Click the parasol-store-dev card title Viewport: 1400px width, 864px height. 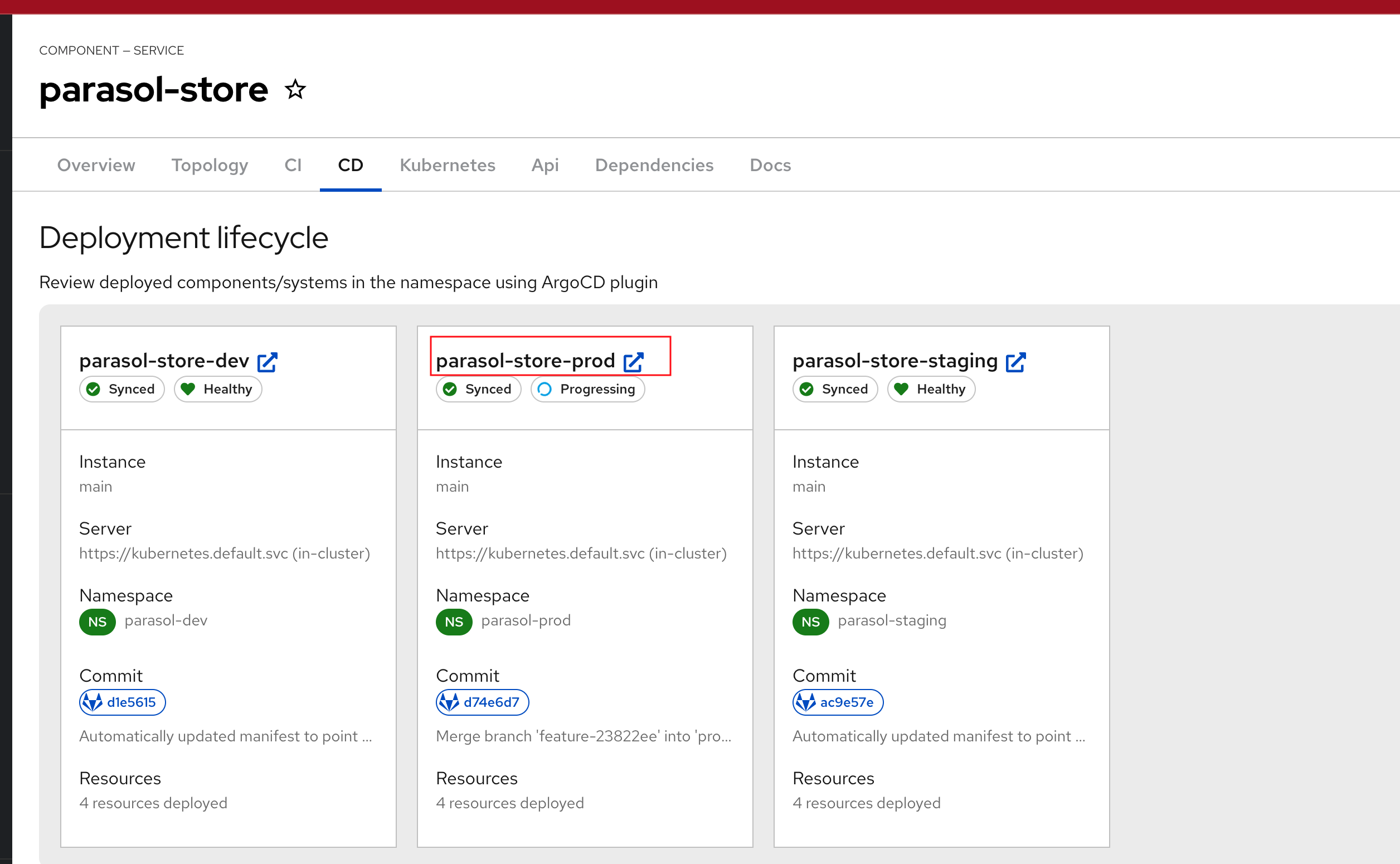coord(164,361)
